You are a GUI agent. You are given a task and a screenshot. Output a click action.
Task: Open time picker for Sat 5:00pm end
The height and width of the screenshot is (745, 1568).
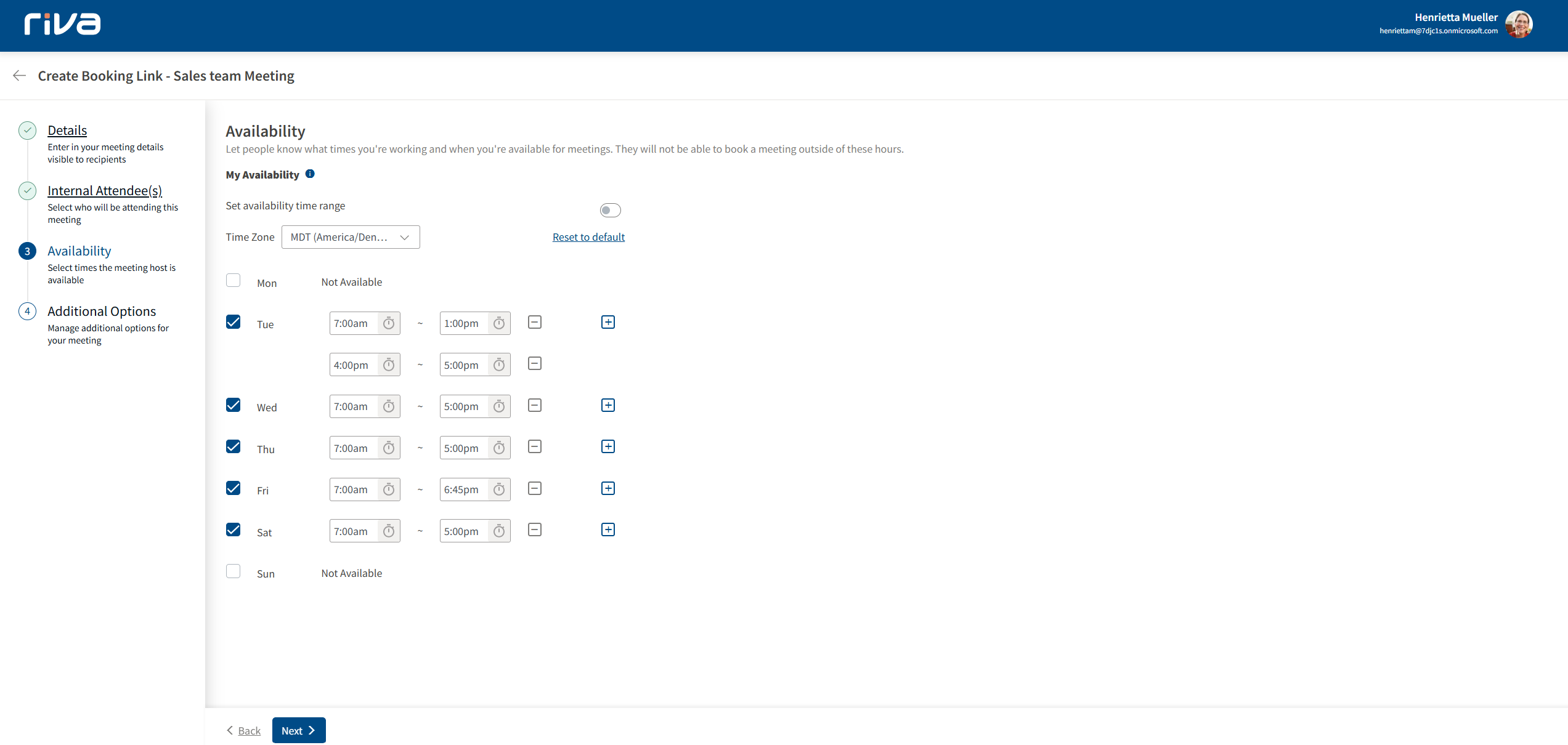(499, 531)
